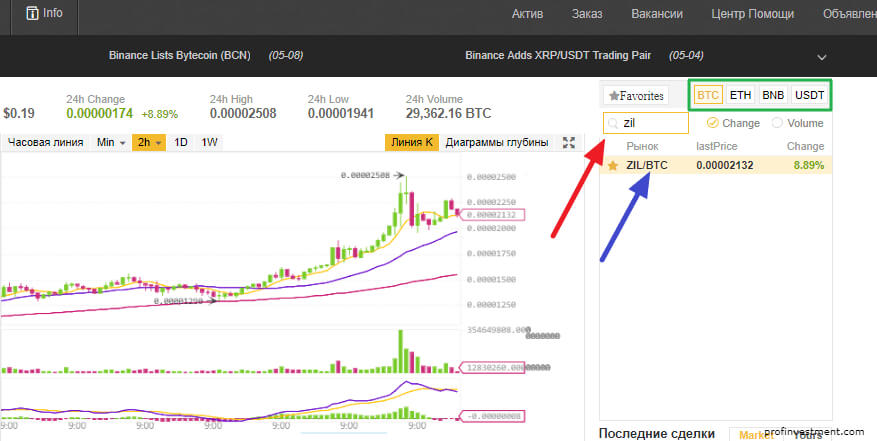Select the Change radio option

(x=712, y=123)
